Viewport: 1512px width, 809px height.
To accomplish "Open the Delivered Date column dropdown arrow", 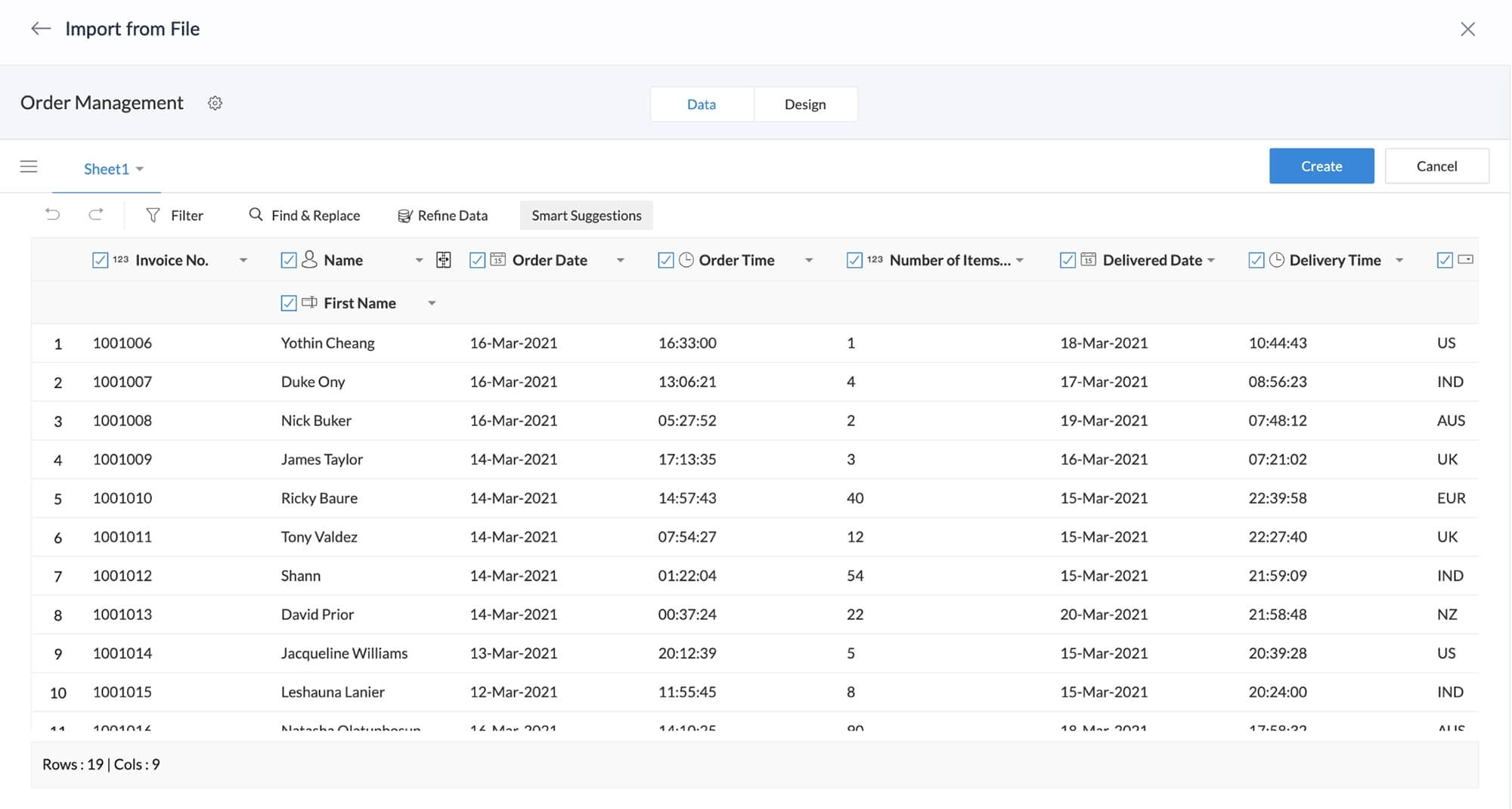I will click(1211, 260).
